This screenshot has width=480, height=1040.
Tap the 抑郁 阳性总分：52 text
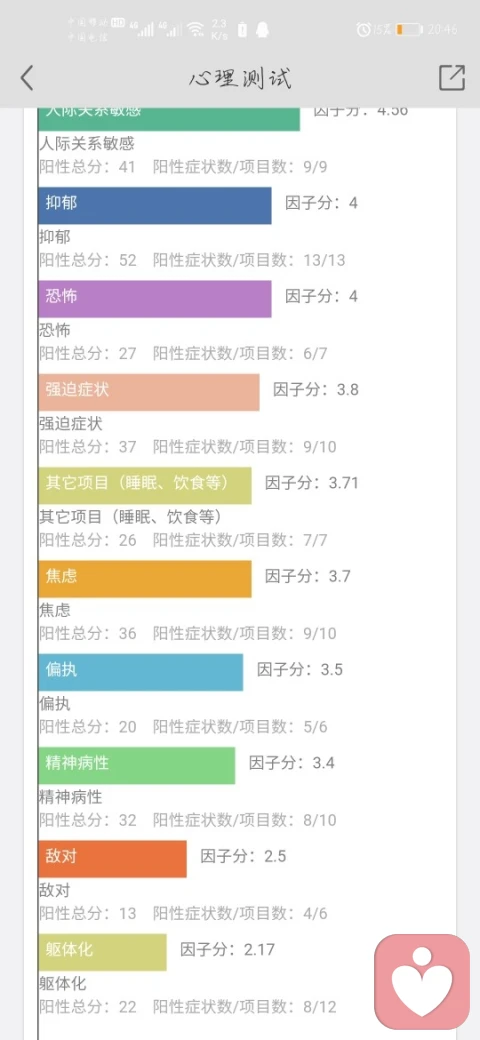(88, 260)
